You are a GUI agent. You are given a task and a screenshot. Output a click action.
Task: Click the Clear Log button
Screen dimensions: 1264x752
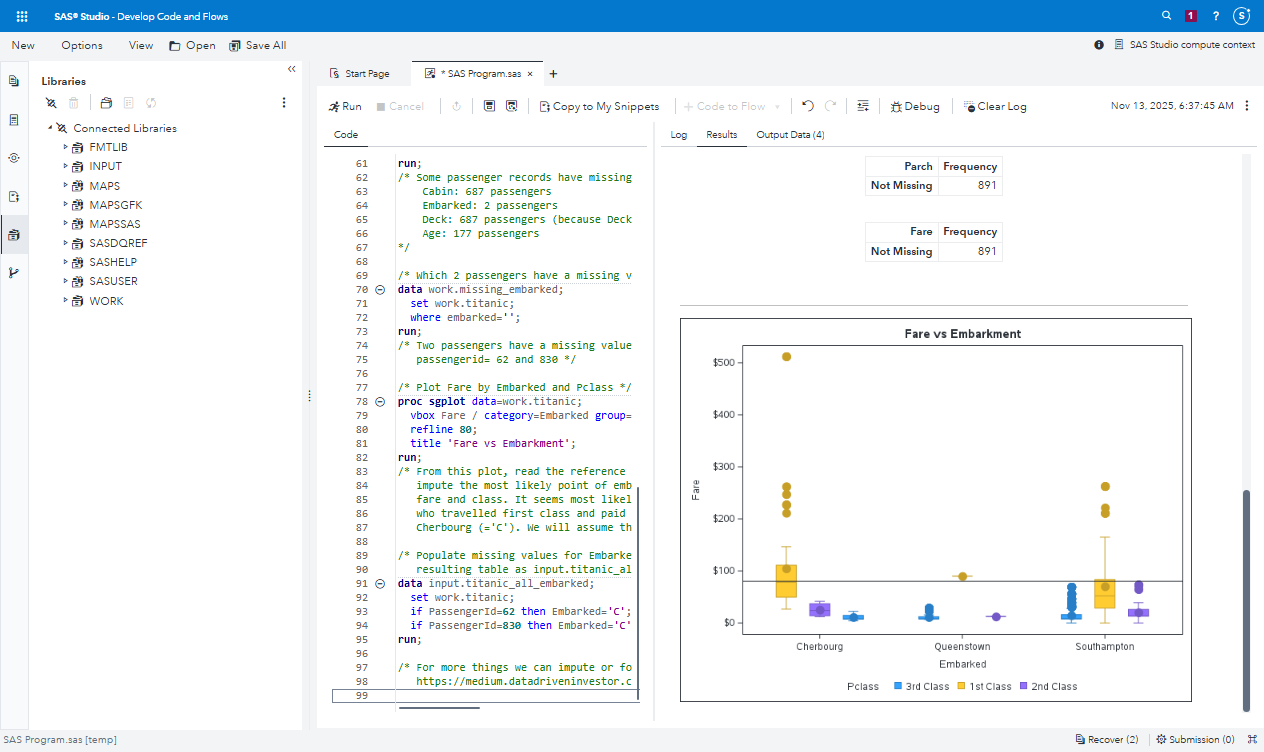click(995, 106)
